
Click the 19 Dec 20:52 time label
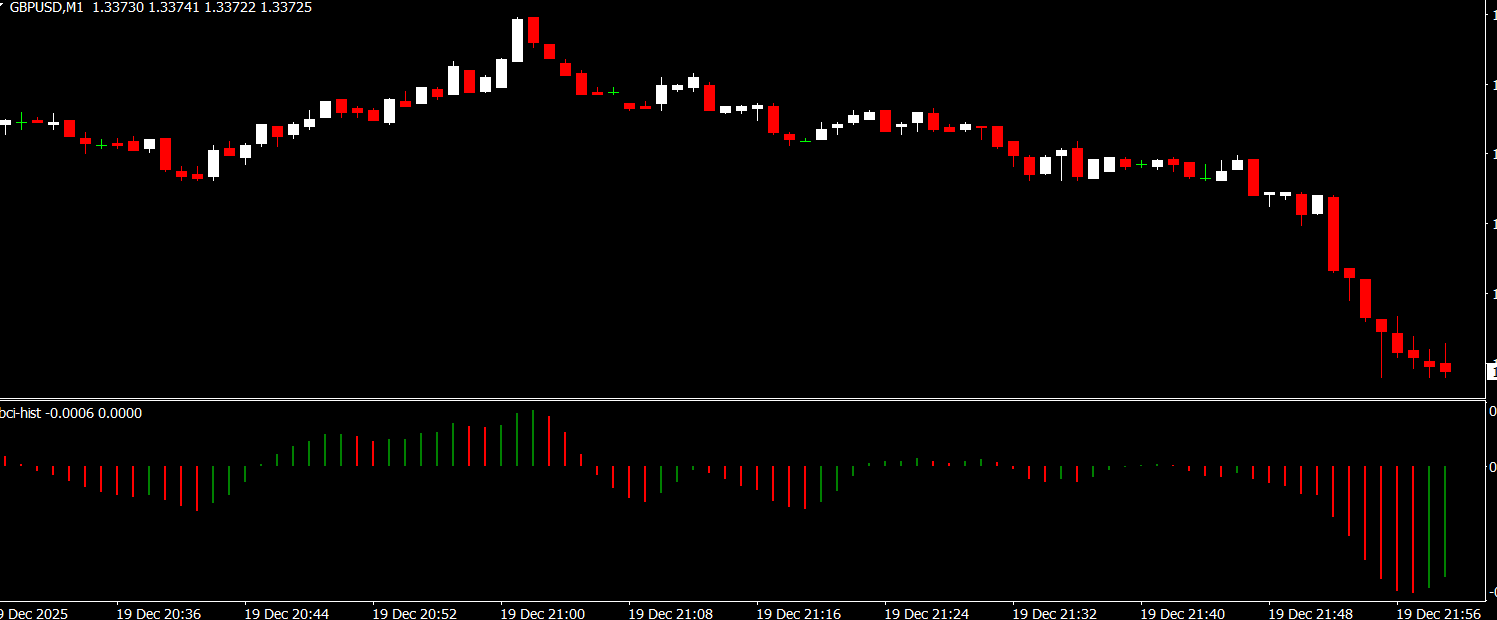pos(414,612)
